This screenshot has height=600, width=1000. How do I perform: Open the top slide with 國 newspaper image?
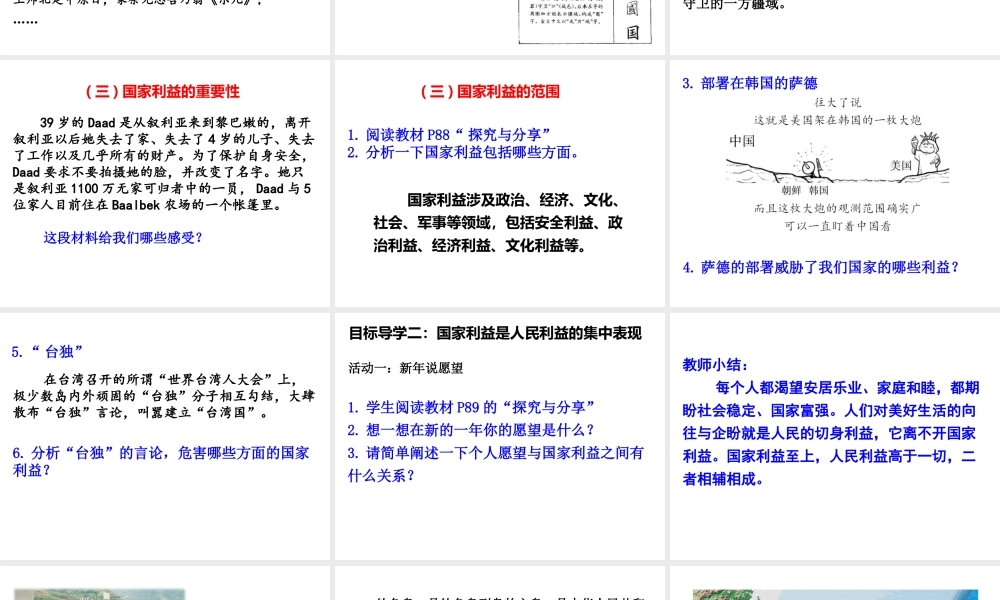pyautogui.click(x=500, y=25)
